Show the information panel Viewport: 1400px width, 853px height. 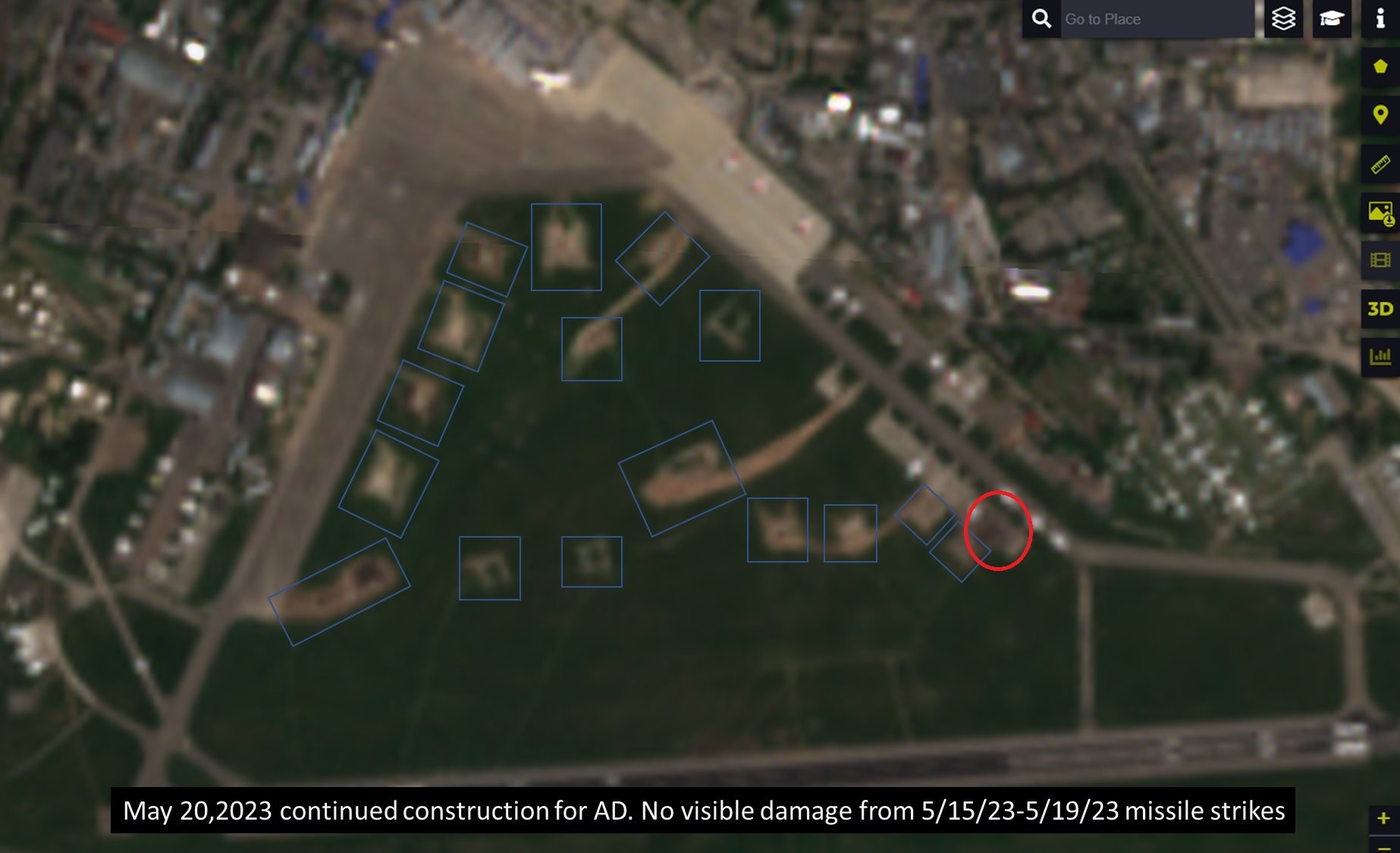tap(1380, 19)
